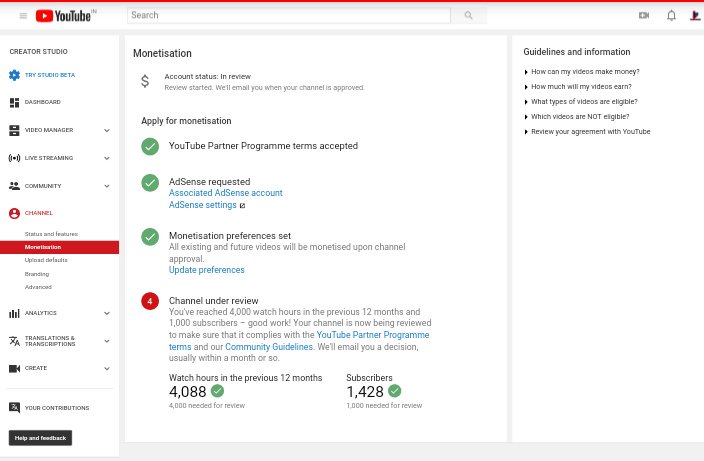Click the Your Contributions icon
The height and width of the screenshot is (461, 704).
pos(14,408)
